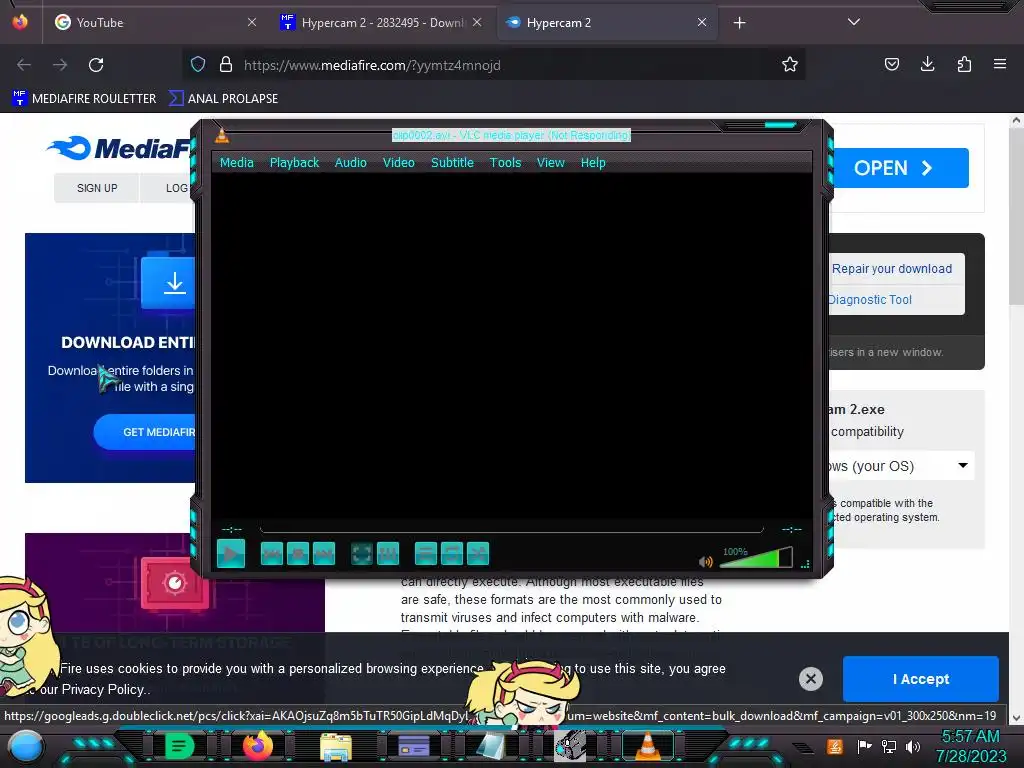Open Action Center flag in tray
This screenshot has height=768, width=1024.
point(864,746)
